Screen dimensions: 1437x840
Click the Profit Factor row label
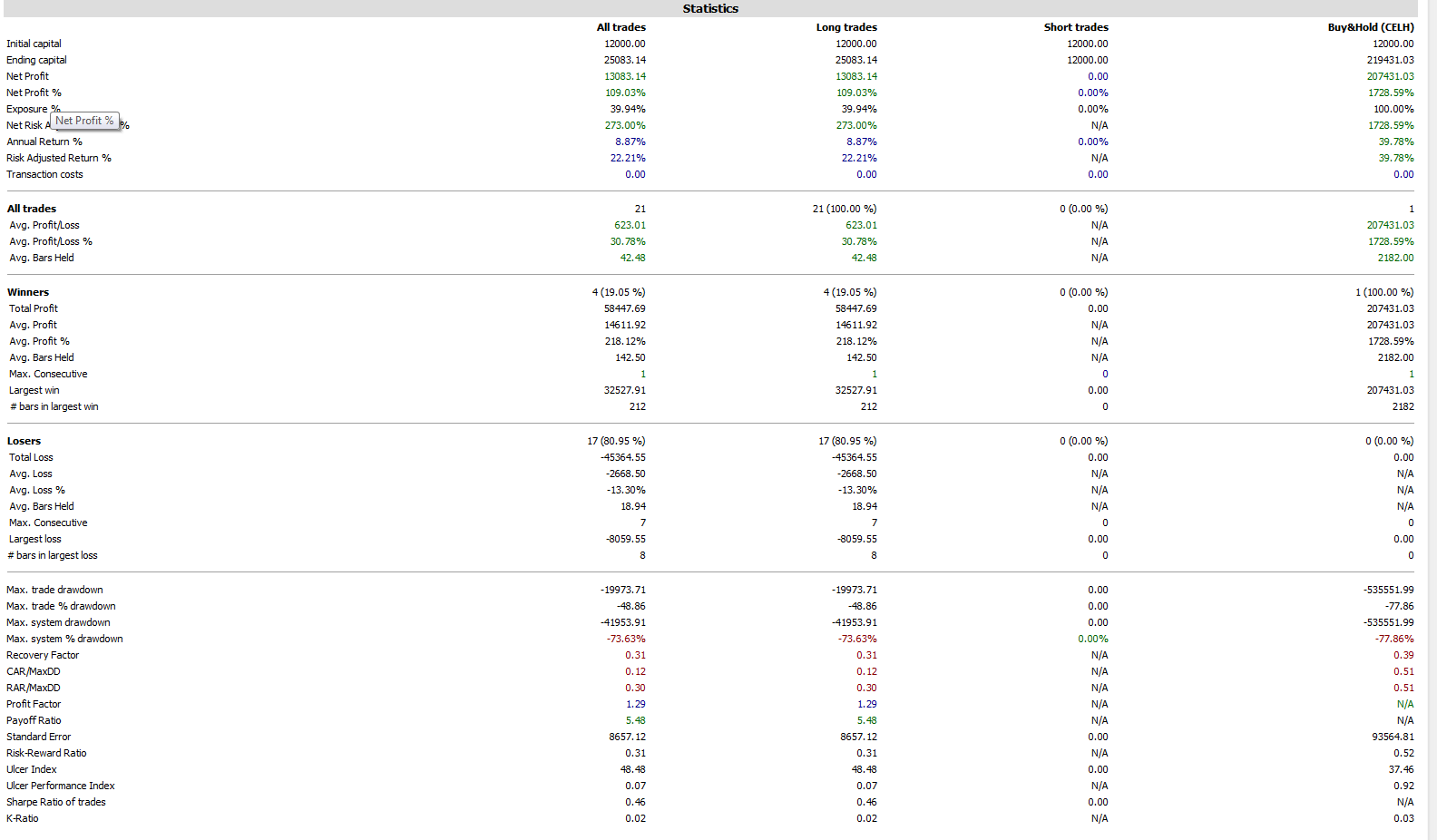[34, 704]
